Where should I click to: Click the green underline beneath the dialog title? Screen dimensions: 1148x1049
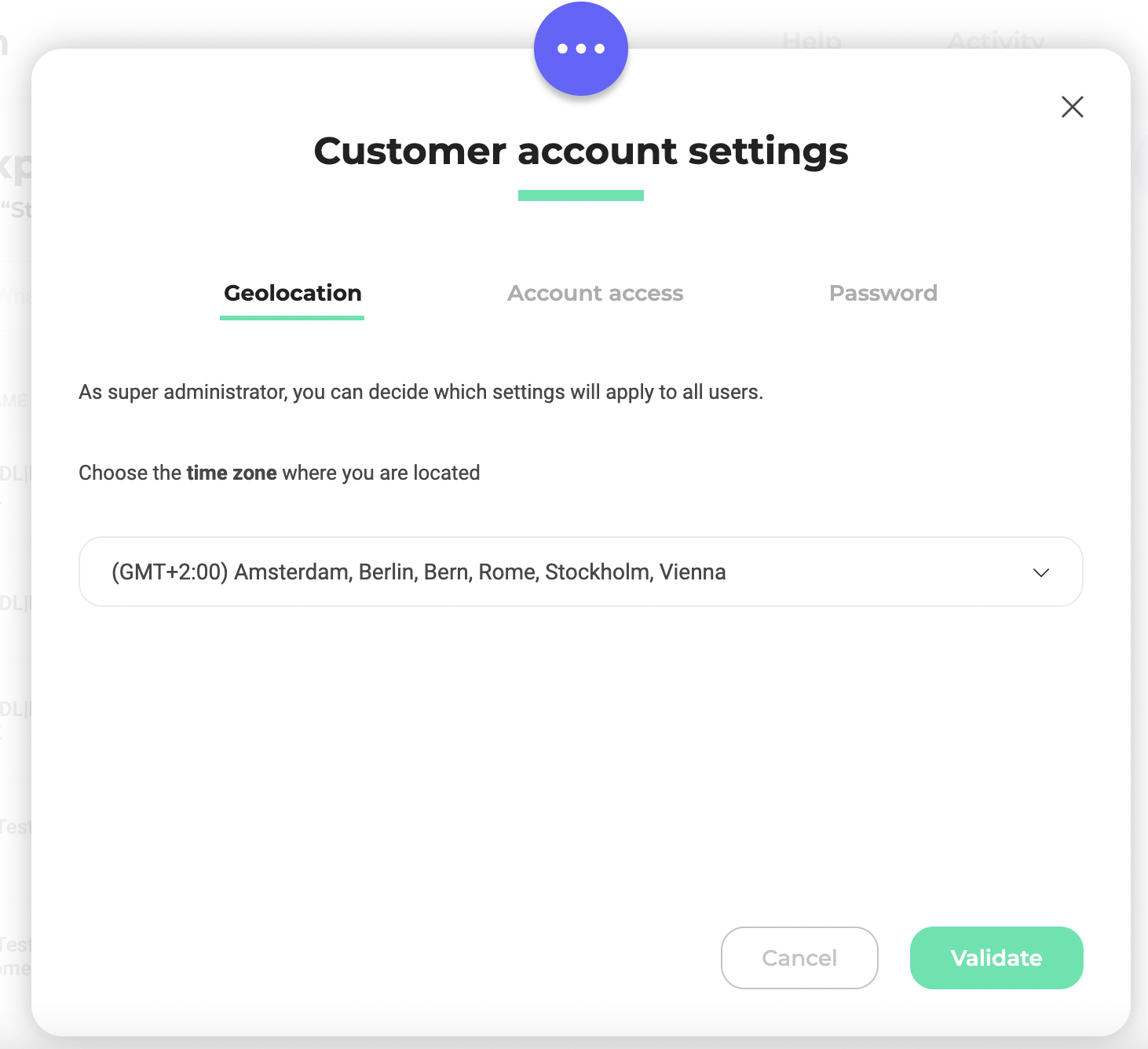click(x=581, y=196)
